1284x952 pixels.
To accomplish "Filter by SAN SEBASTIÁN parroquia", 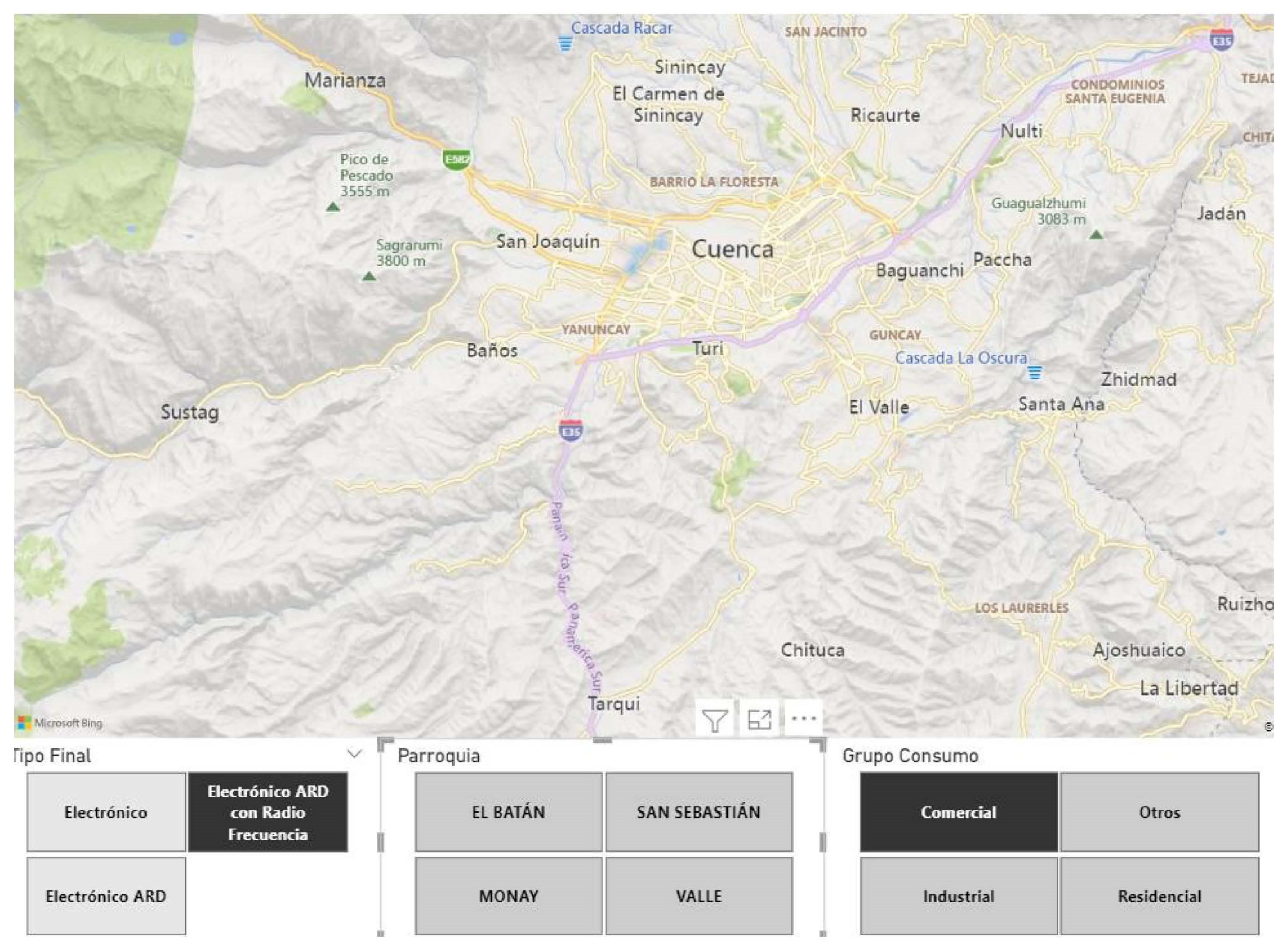I will (699, 812).
